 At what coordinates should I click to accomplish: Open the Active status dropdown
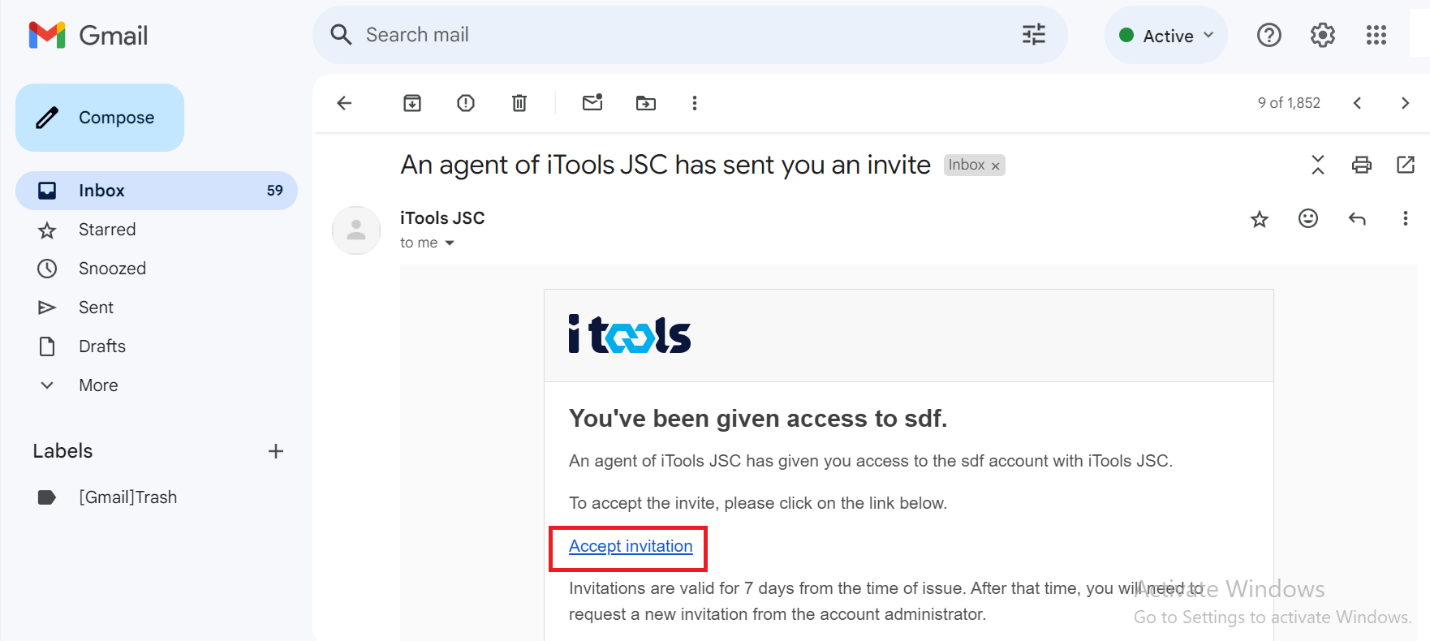point(1166,35)
